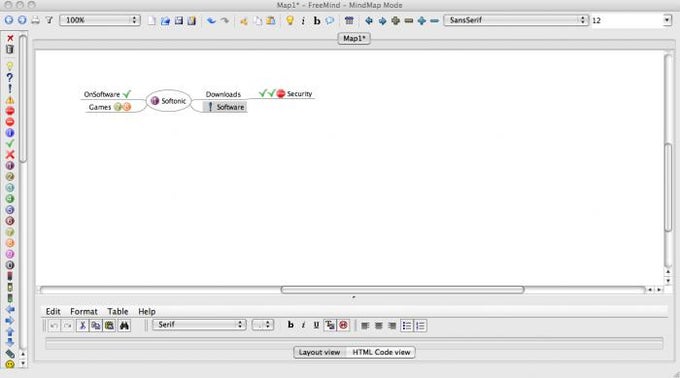Click the light bulb idea icon in the top toolbar
The width and height of the screenshot is (680, 378).
pyautogui.click(x=290, y=20)
